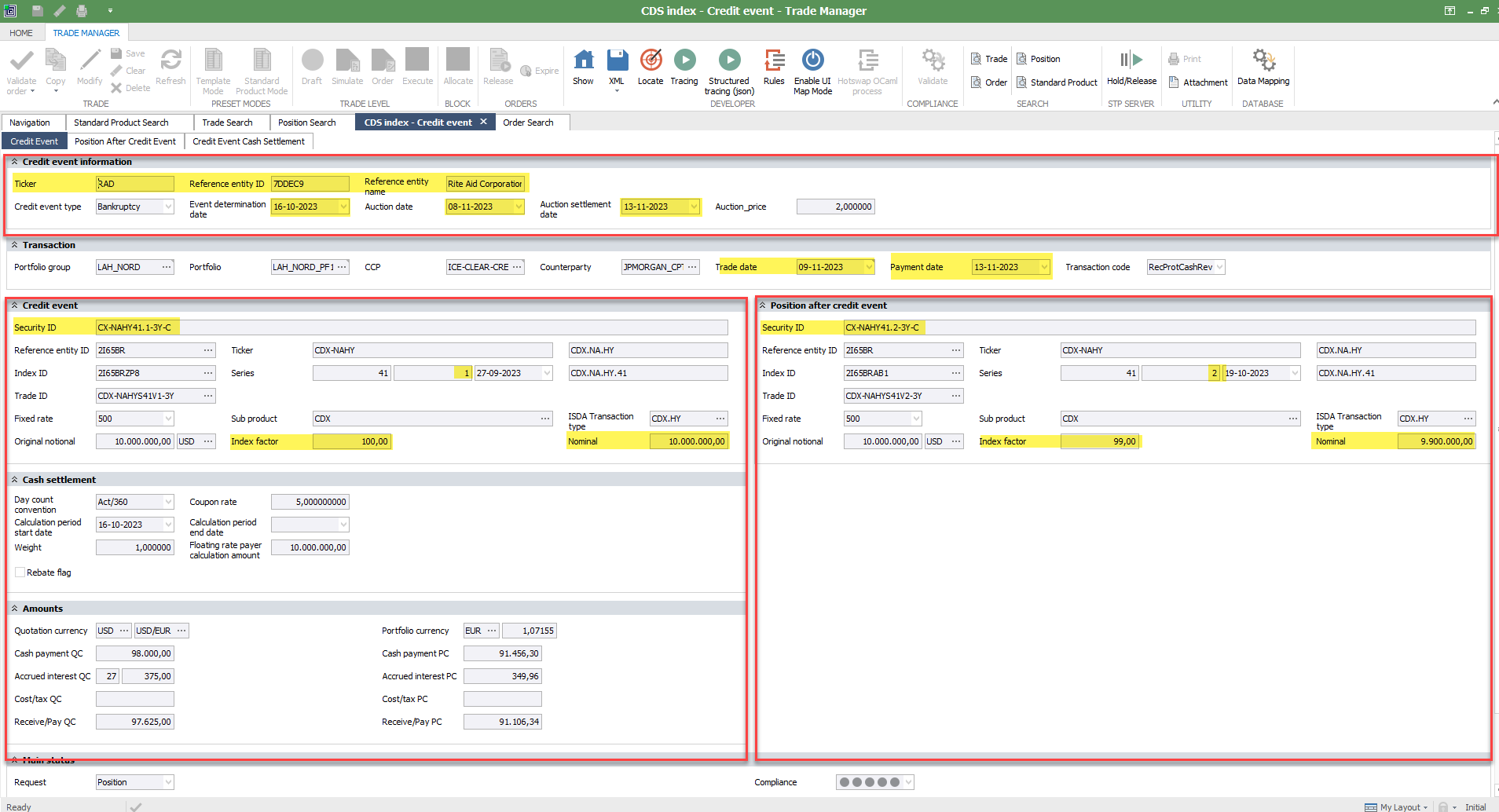Click Cash payment QC field
Image resolution: width=1499 pixels, height=812 pixels.
[x=135, y=653]
